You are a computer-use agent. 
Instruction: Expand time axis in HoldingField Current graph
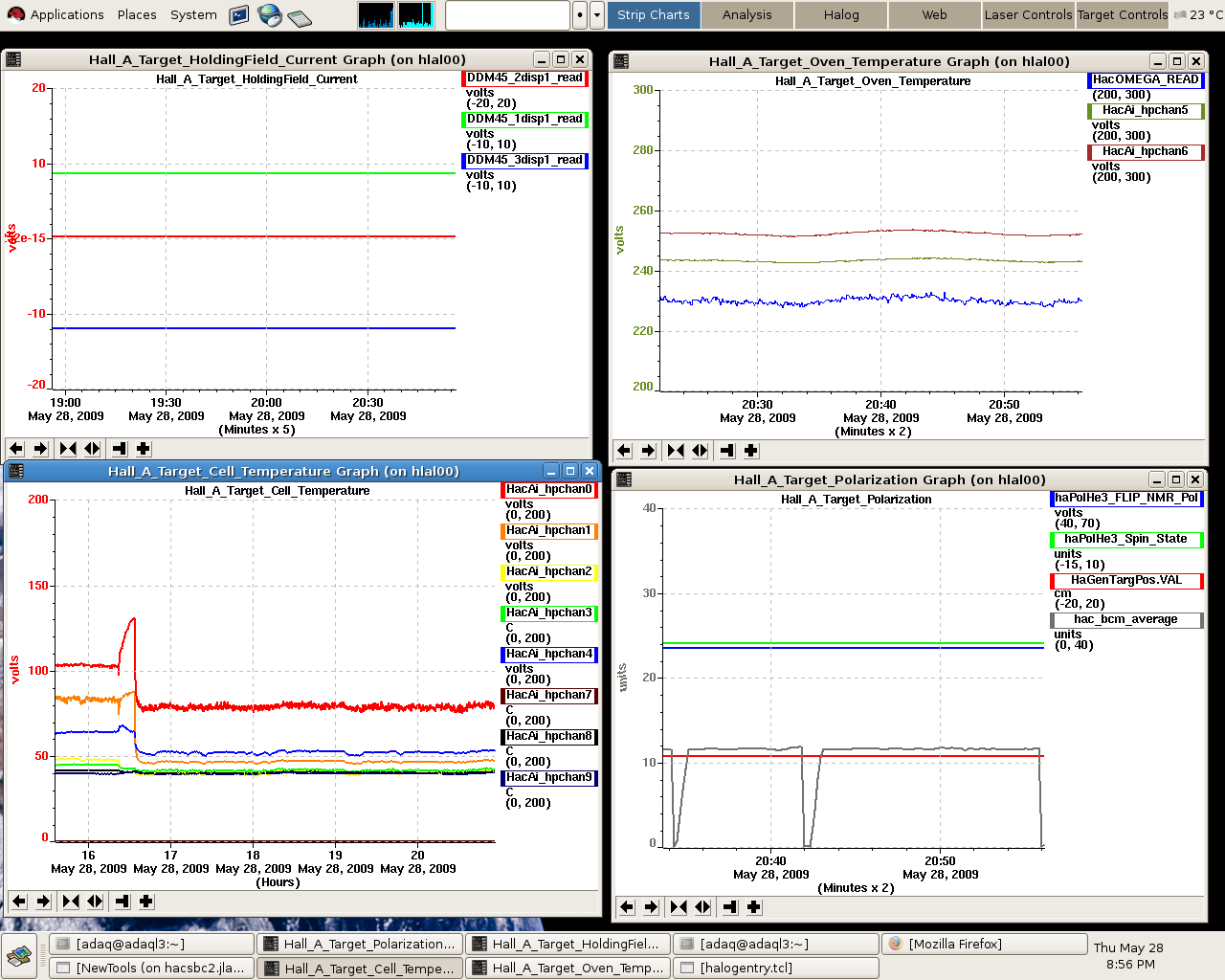click(92, 449)
